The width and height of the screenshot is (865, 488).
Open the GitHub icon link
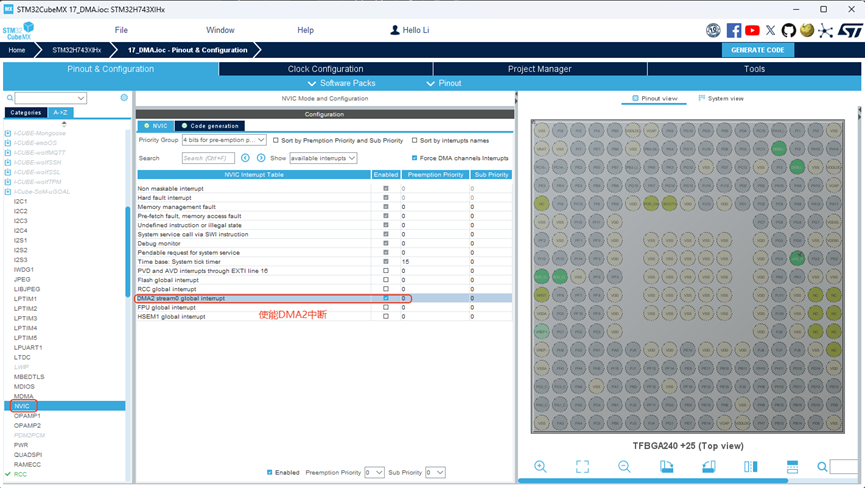point(789,30)
